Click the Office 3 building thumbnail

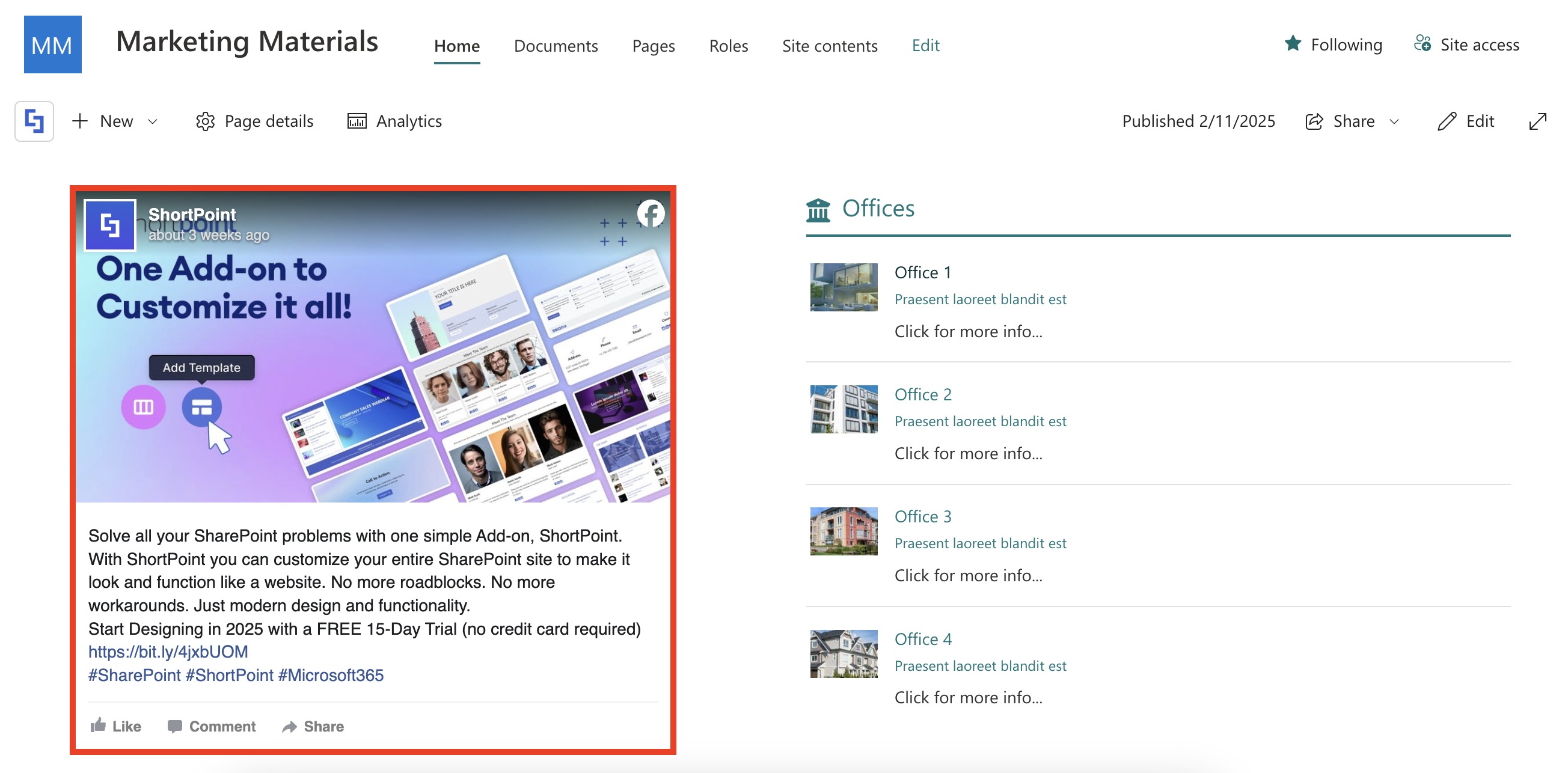click(x=843, y=531)
